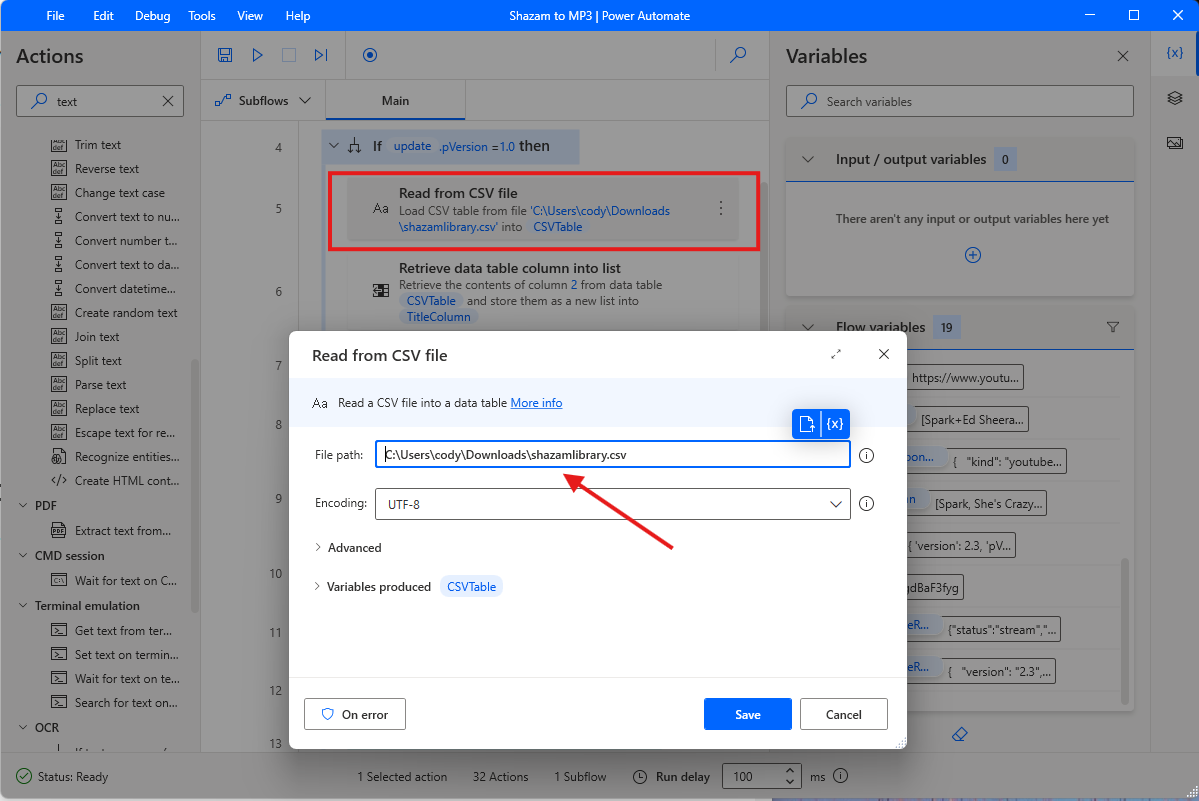The height and width of the screenshot is (801, 1199).
Task: Click inside the File path input field
Action: [612, 454]
